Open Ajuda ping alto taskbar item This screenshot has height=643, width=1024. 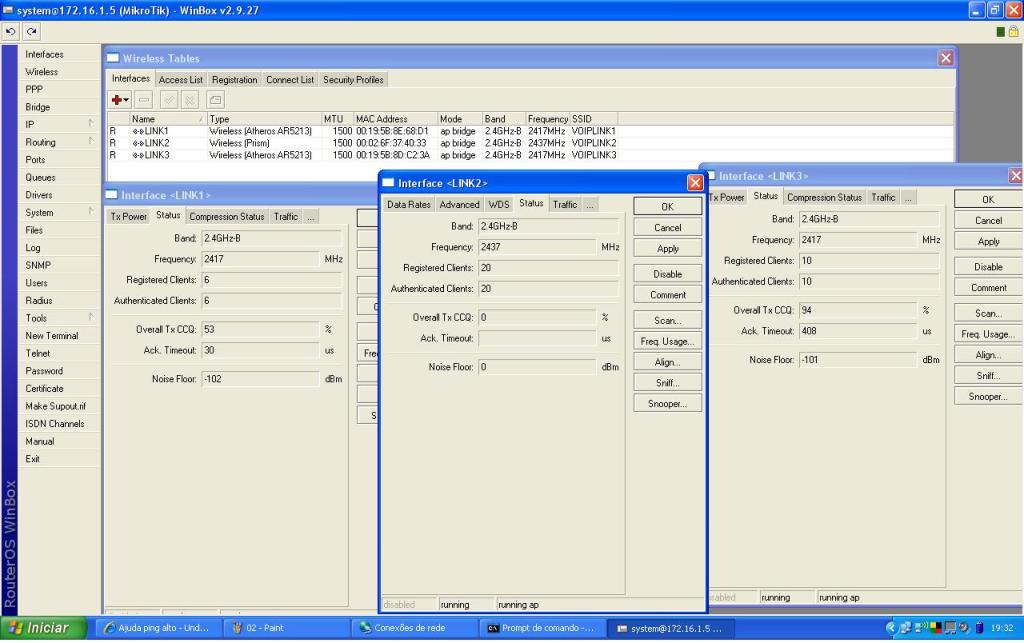(157, 628)
